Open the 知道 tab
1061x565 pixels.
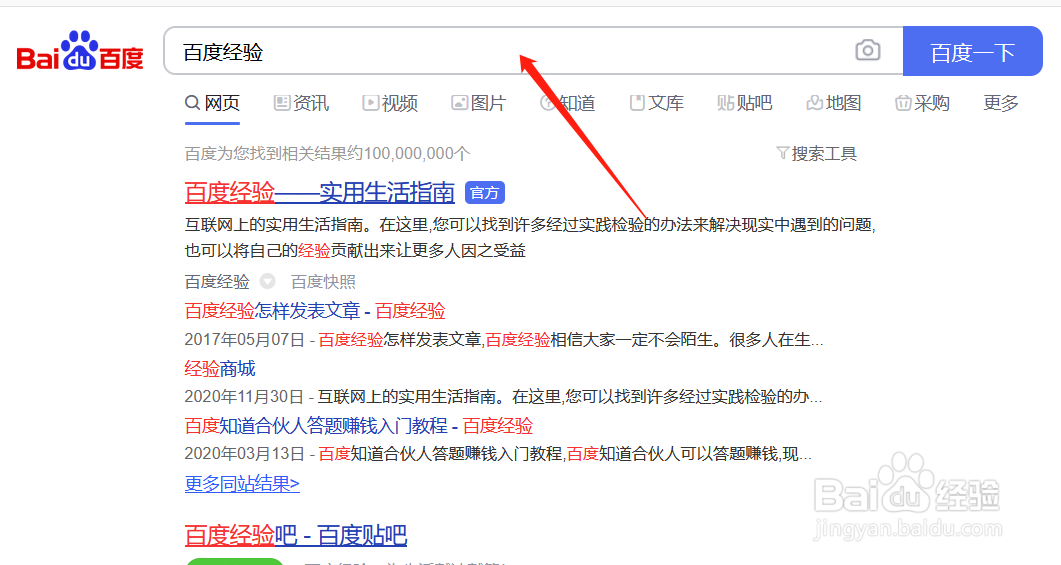(x=567, y=103)
